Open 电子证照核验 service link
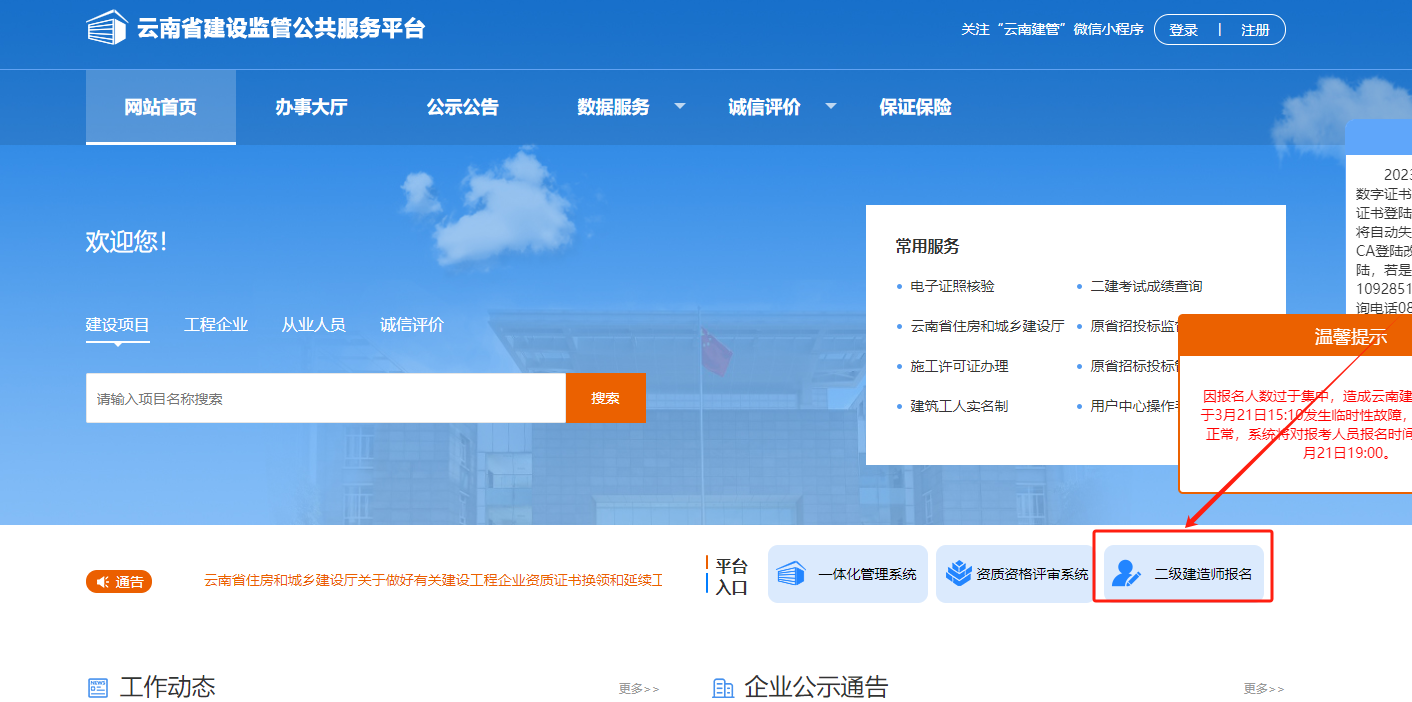Image resolution: width=1412 pixels, height=702 pixels. click(952, 286)
